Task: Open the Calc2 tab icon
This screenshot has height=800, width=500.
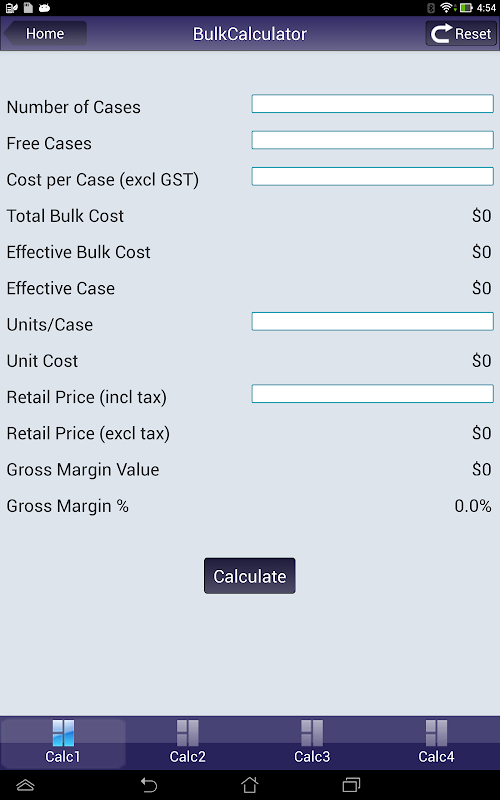Action: pos(187,733)
